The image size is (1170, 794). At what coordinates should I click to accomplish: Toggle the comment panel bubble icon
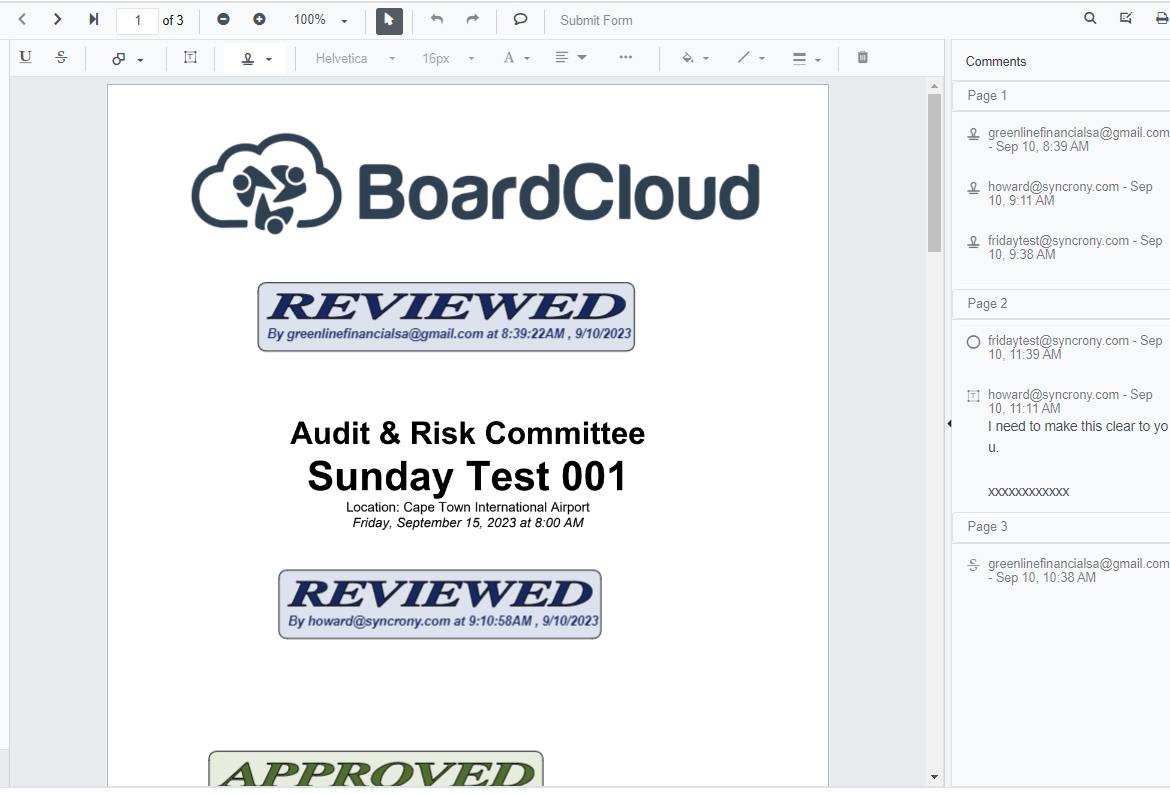520,19
